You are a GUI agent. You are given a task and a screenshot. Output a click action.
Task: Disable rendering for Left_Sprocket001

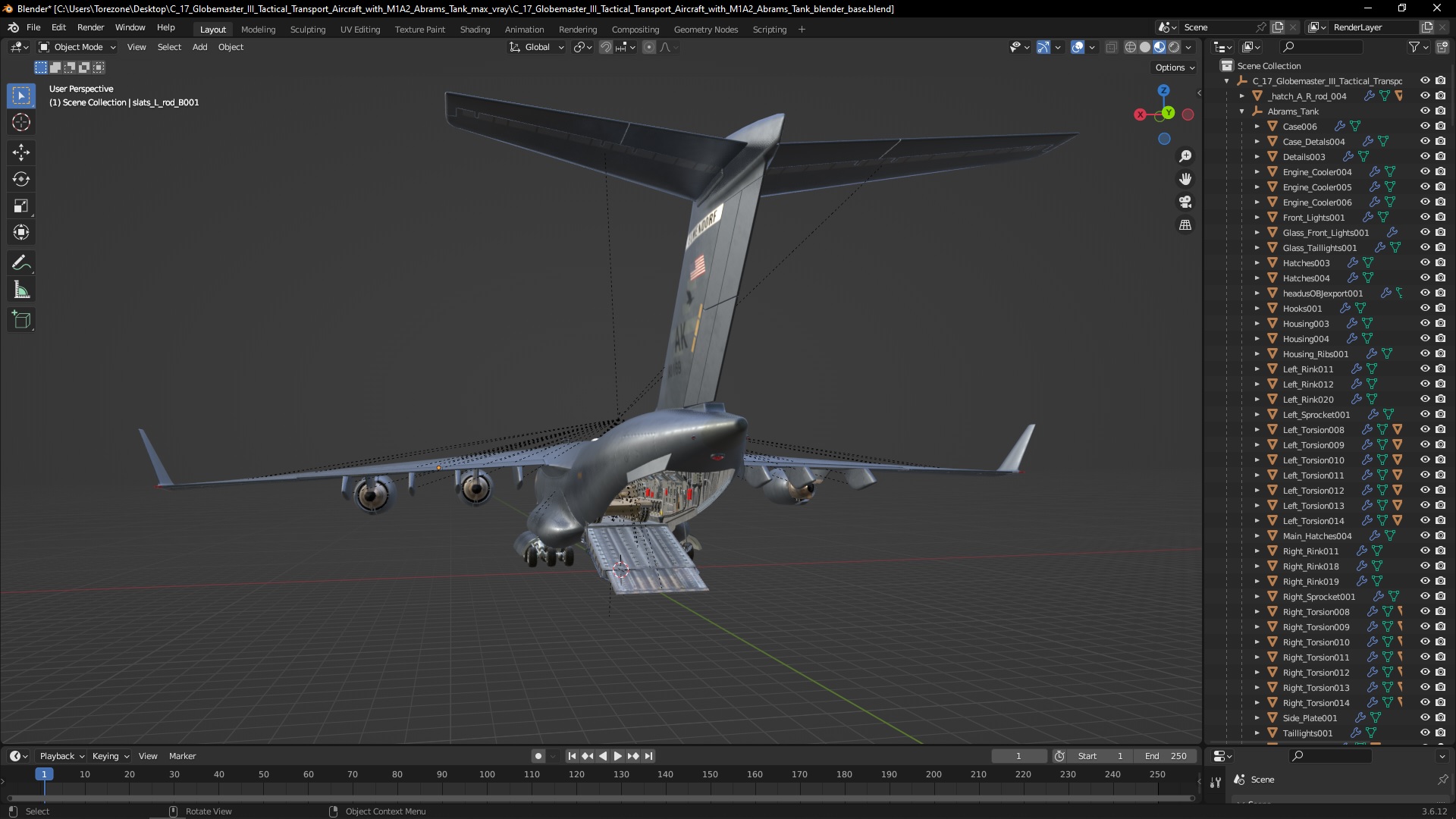[1440, 414]
